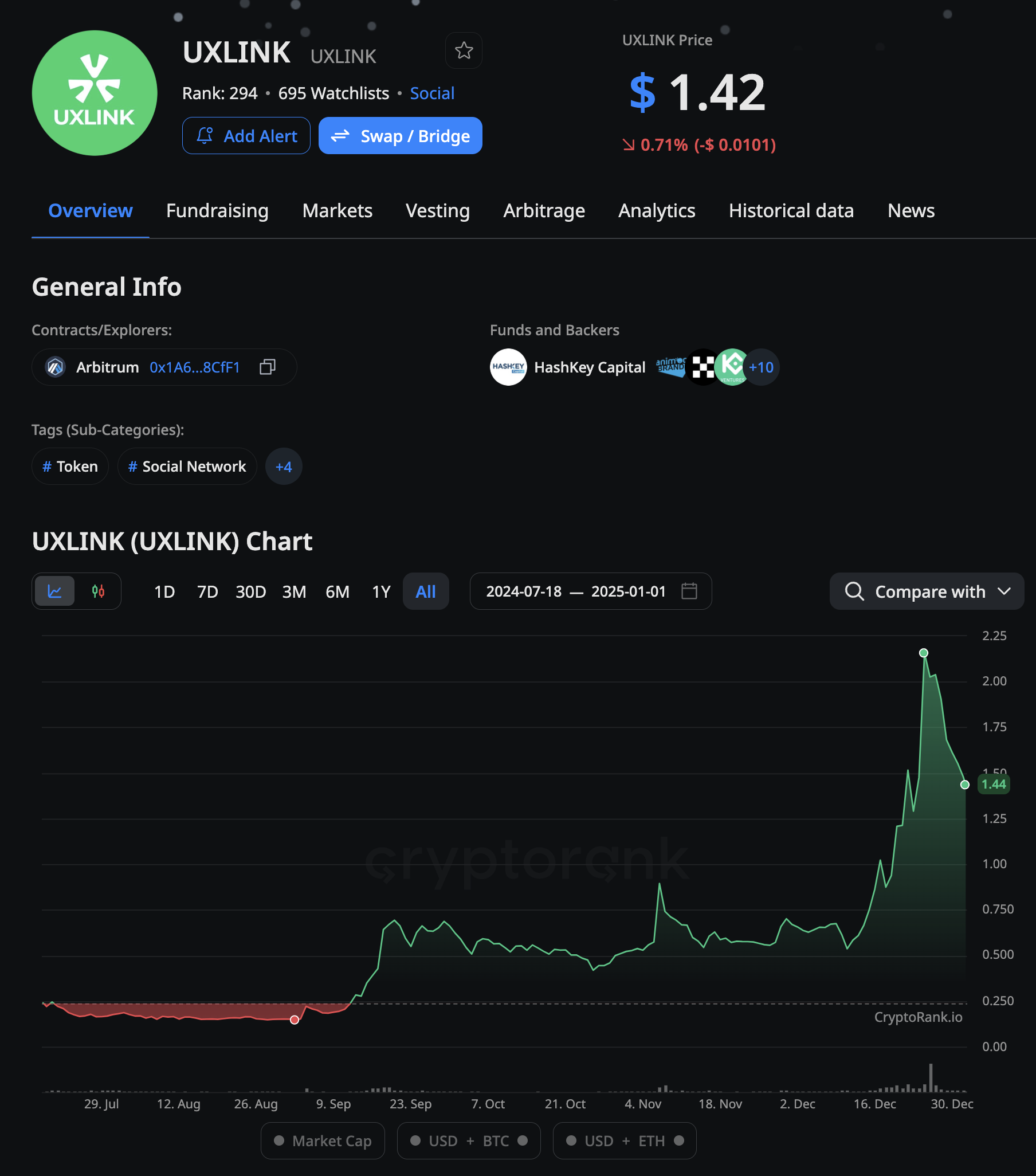Open the Social Network tag

pos(187,467)
